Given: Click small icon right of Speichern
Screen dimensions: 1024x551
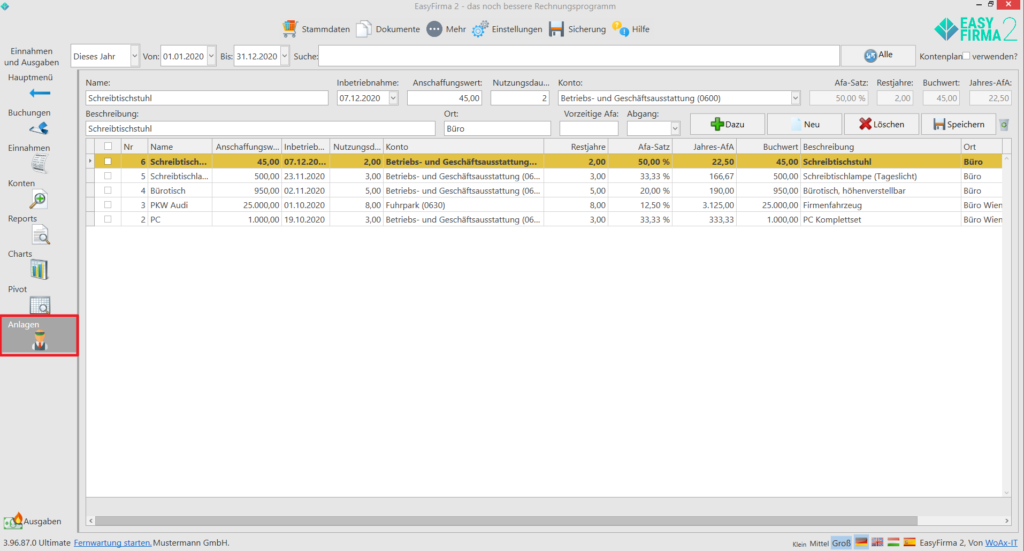Looking at the screenshot, I should (1004, 125).
